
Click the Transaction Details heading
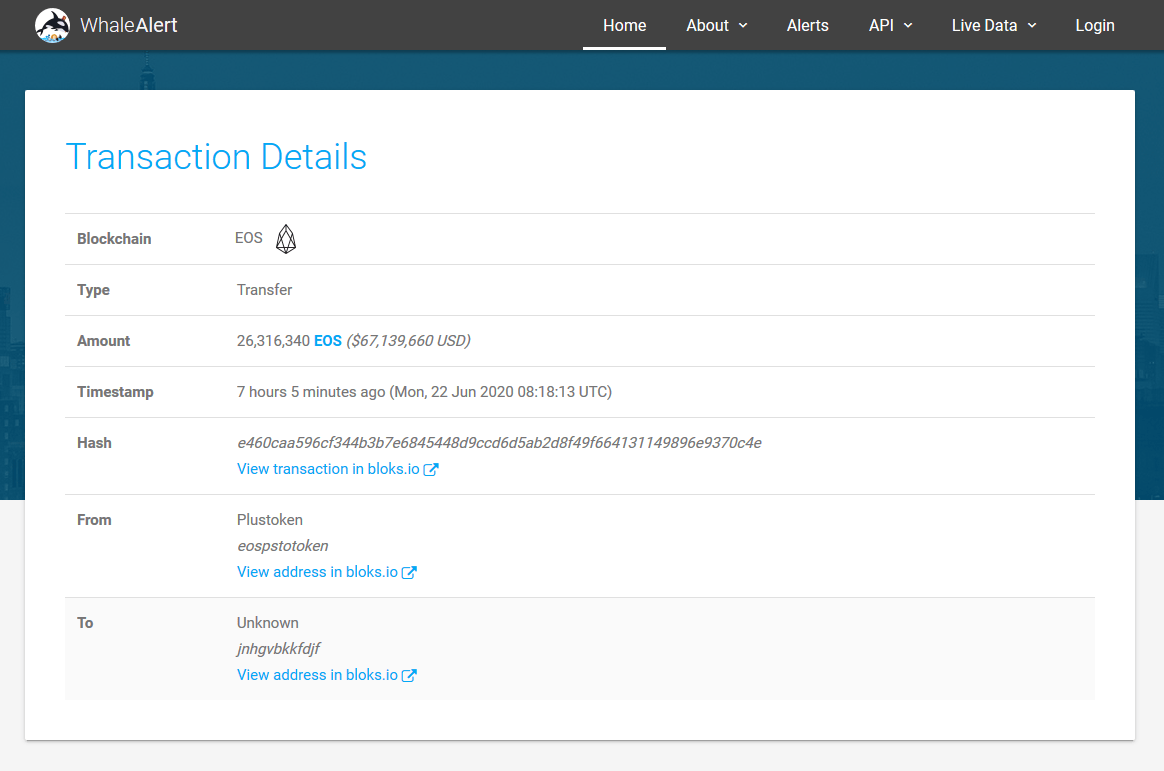click(216, 157)
